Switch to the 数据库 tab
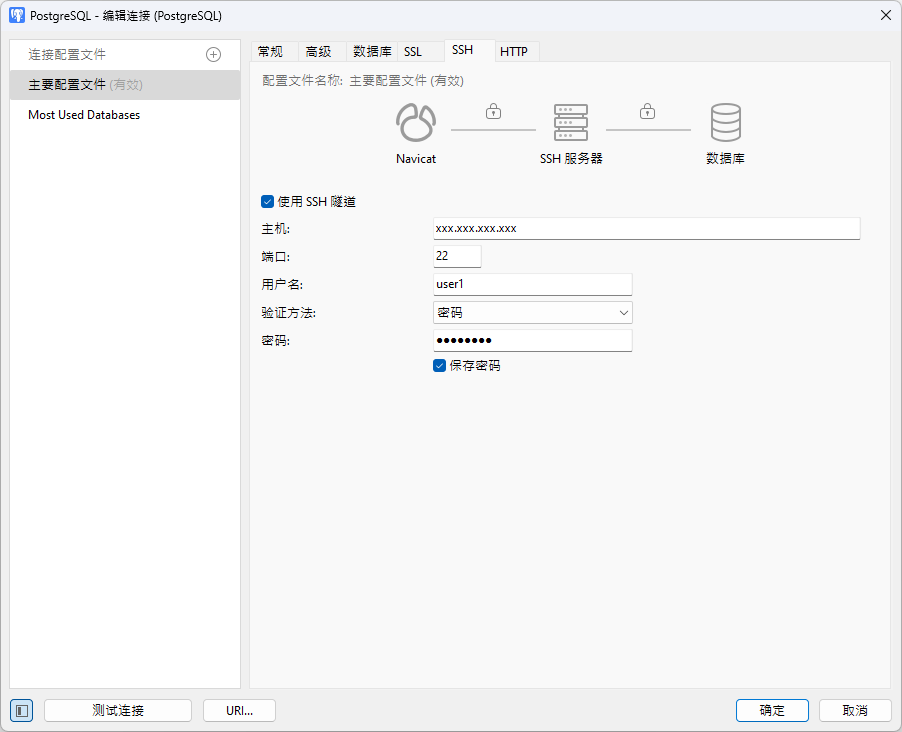Image resolution: width=902 pixels, height=732 pixels. (372, 52)
